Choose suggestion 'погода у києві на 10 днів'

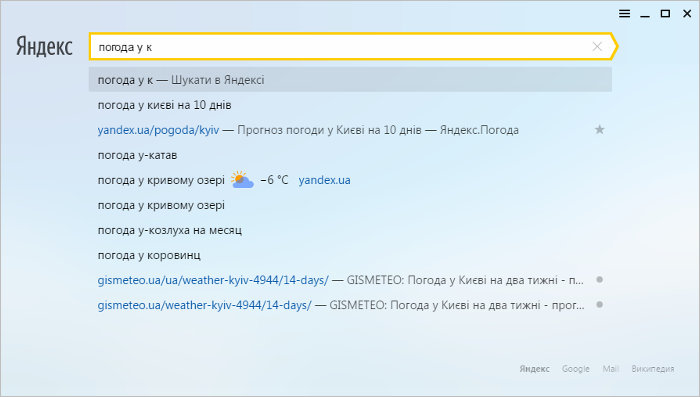pos(350,105)
